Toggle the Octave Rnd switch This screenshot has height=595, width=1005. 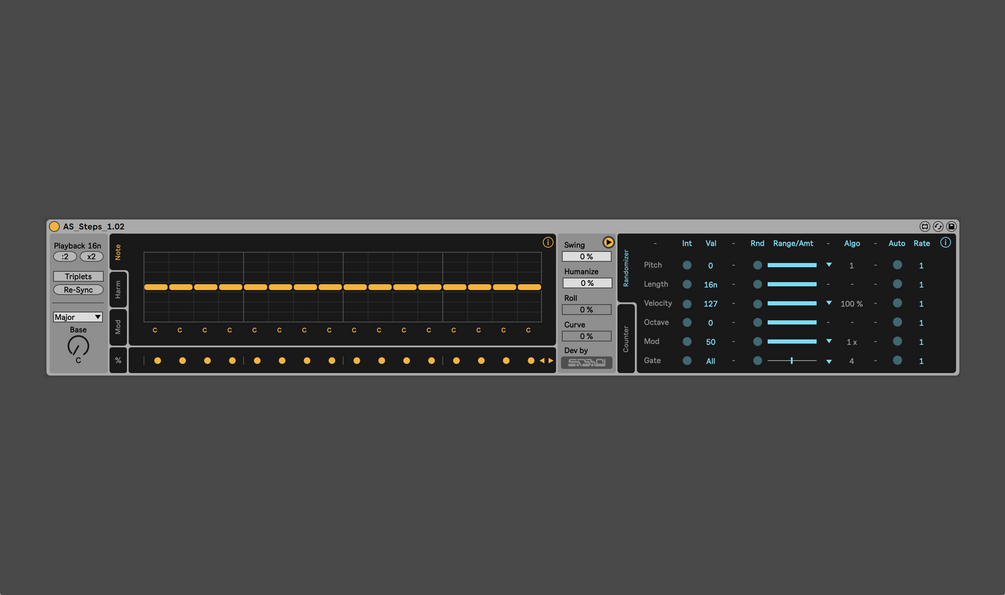pos(758,323)
